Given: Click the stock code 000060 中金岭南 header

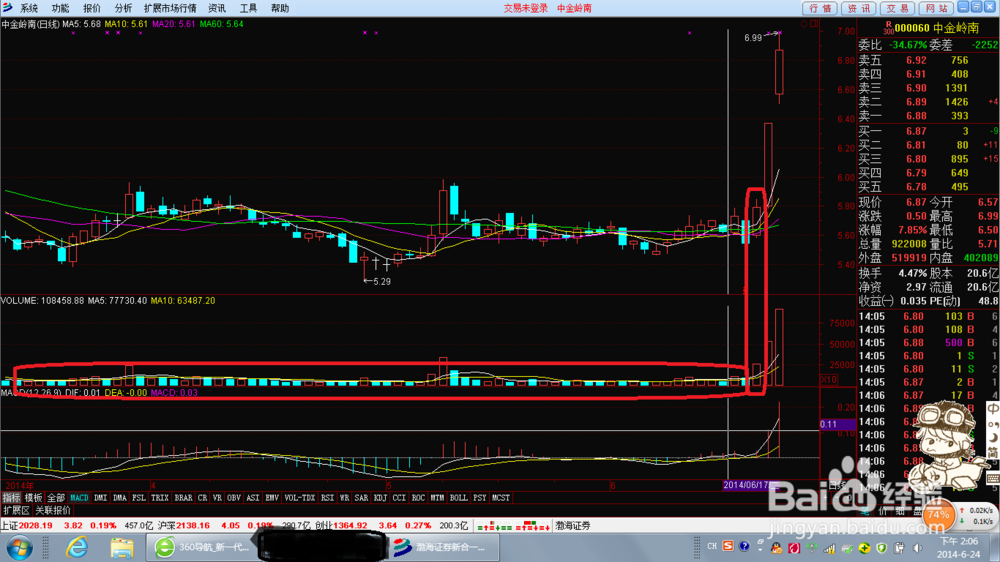Looking at the screenshot, I should 936,28.
